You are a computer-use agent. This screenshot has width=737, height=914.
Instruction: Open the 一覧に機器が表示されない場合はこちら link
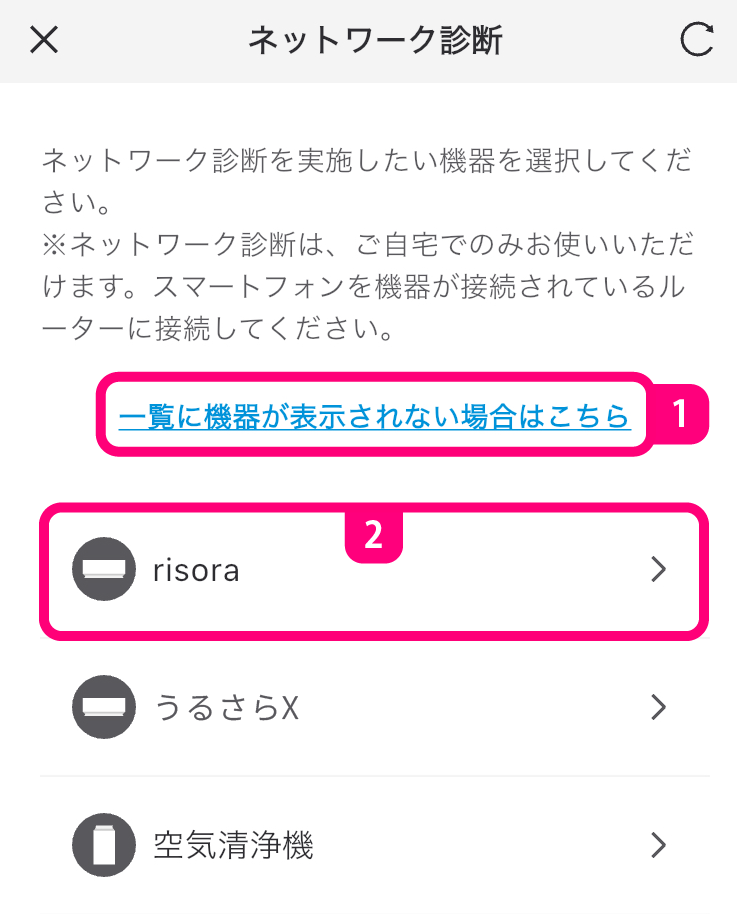tap(374, 415)
